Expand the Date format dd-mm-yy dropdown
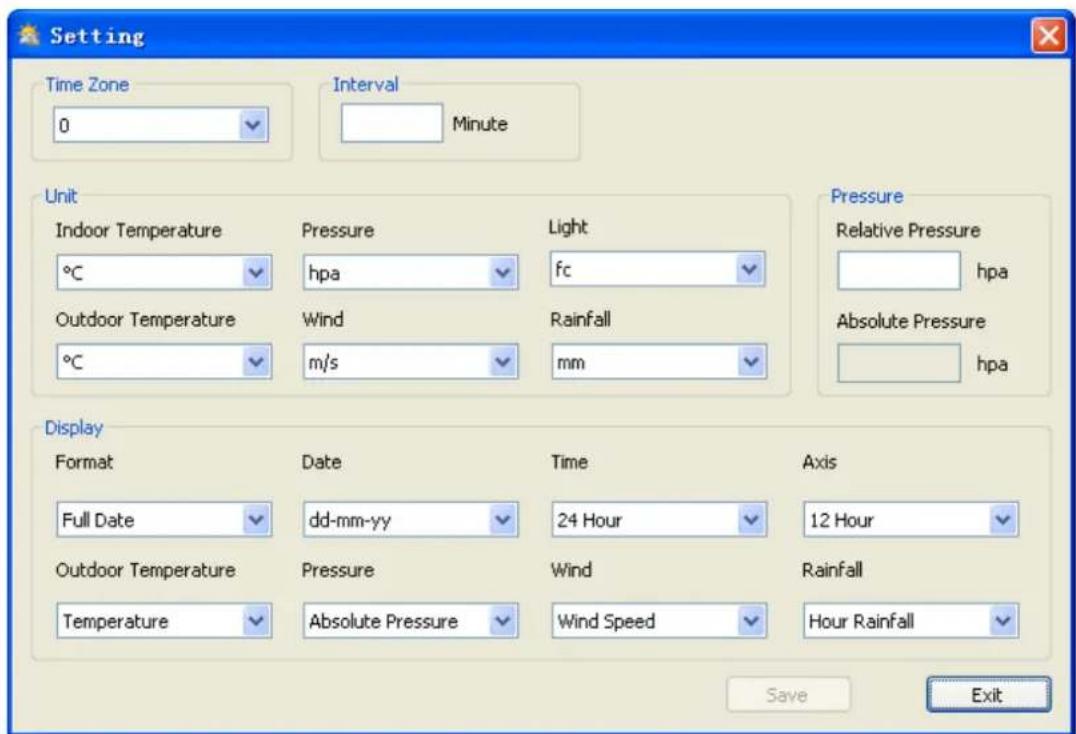Viewport: 1076px width, 734px height. click(505, 519)
